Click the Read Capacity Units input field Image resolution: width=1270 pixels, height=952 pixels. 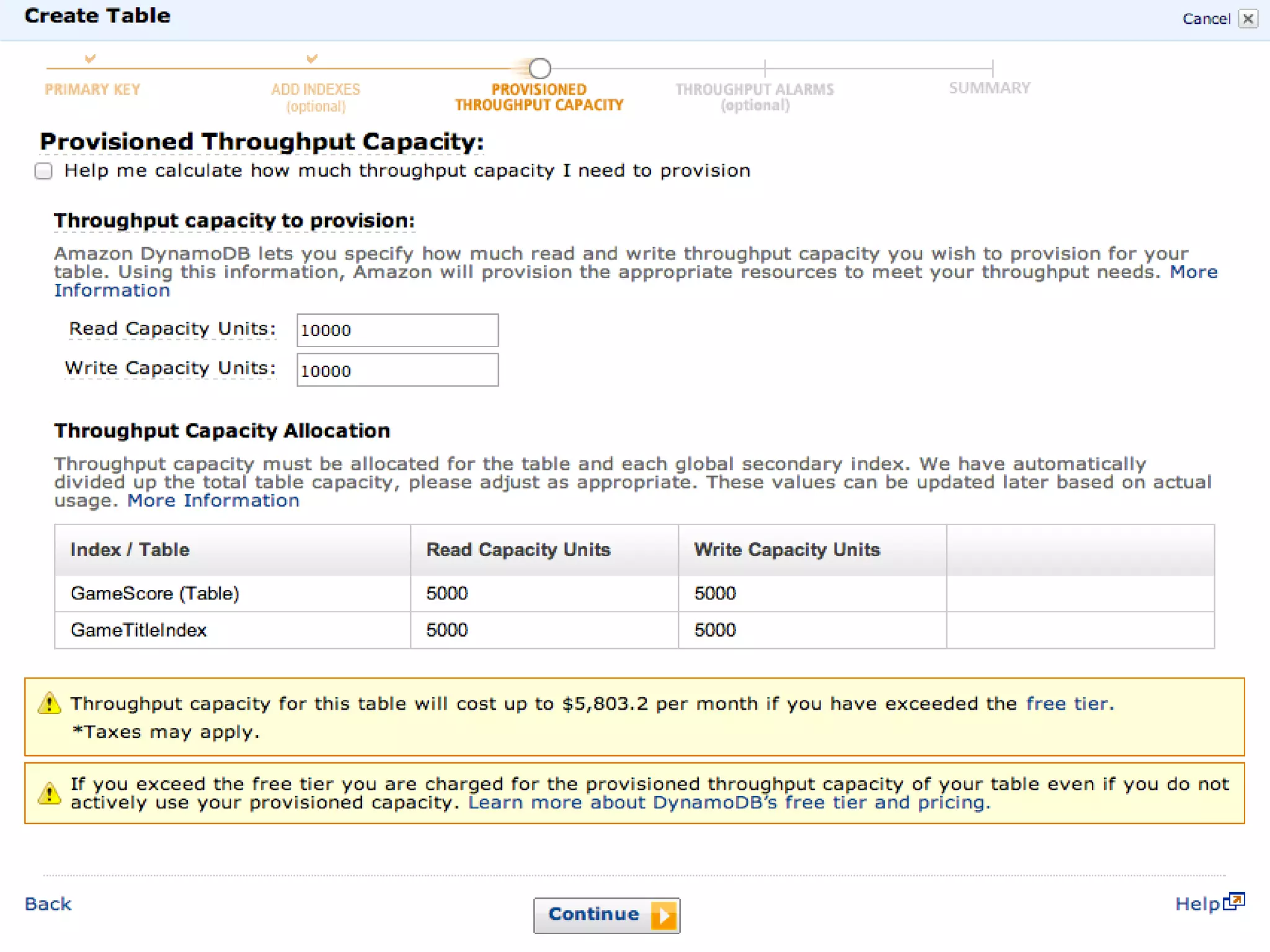[397, 330]
